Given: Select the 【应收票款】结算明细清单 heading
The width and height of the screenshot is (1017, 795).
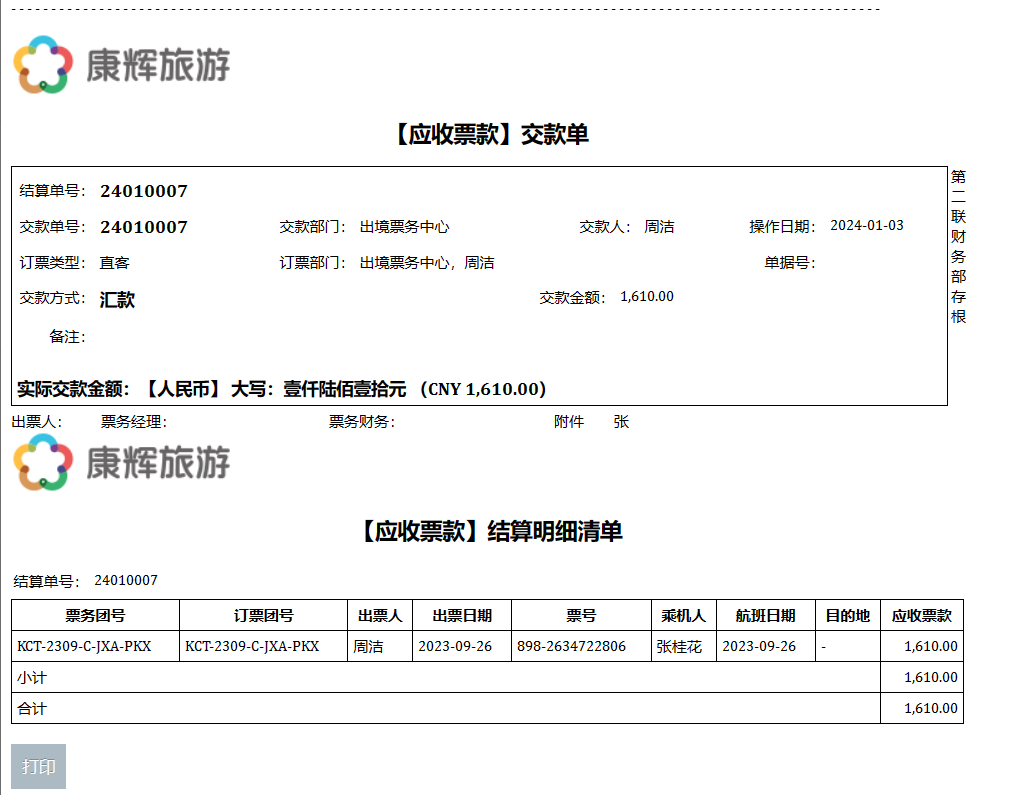Looking at the screenshot, I should tap(490, 531).
